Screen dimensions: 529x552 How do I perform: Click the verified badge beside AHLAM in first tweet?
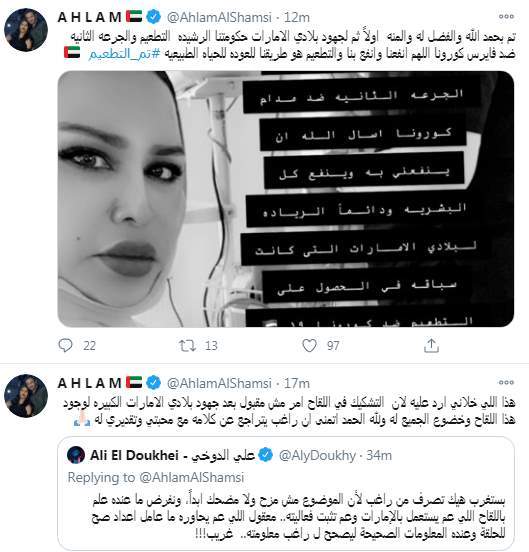pos(153,17)
